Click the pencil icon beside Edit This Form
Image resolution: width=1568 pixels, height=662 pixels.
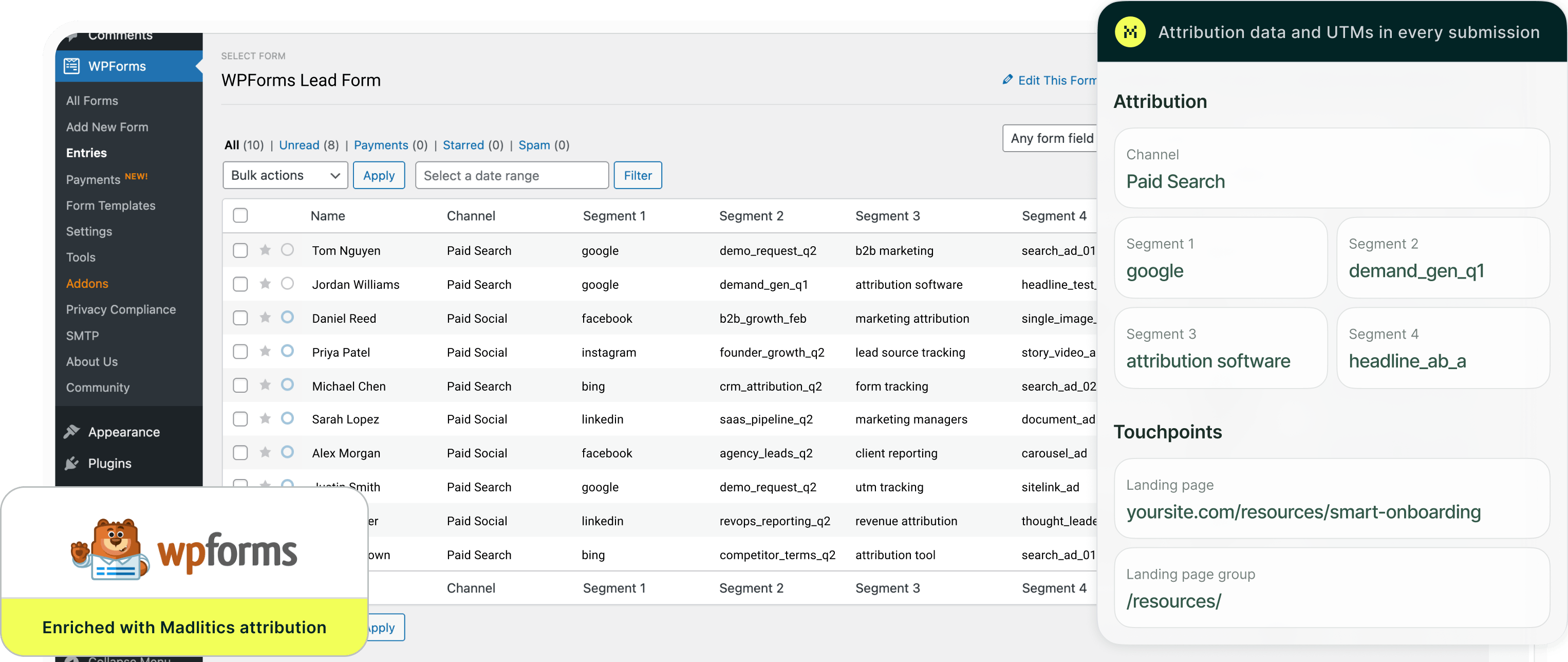coord(1007,80)
